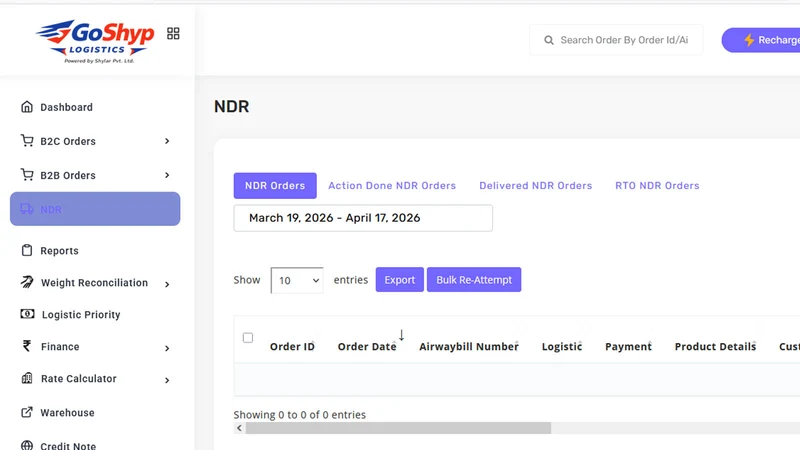Screen dimensions: 800x450
Task: Sort by the Order Date arrow
Action: (402, 335)
